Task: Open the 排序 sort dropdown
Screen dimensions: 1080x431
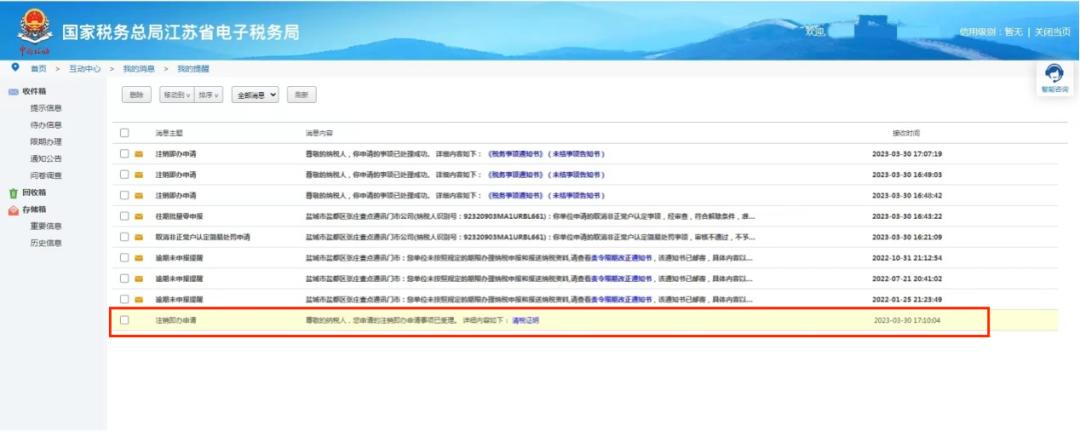Action: pos(209,96)
